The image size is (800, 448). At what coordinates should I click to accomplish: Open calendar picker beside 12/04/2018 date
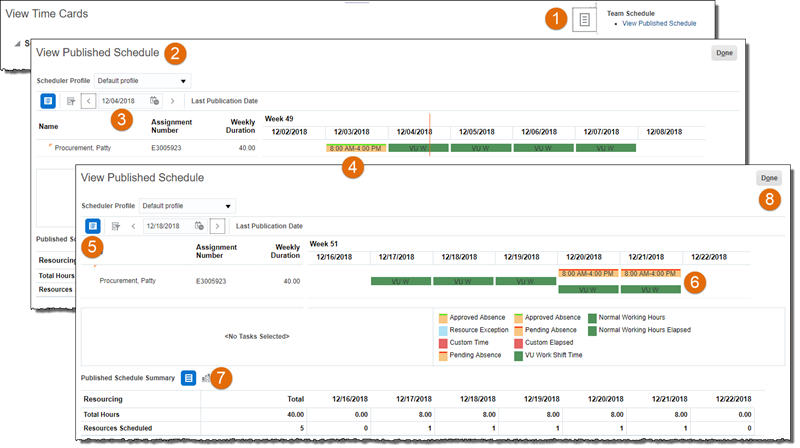154,101
